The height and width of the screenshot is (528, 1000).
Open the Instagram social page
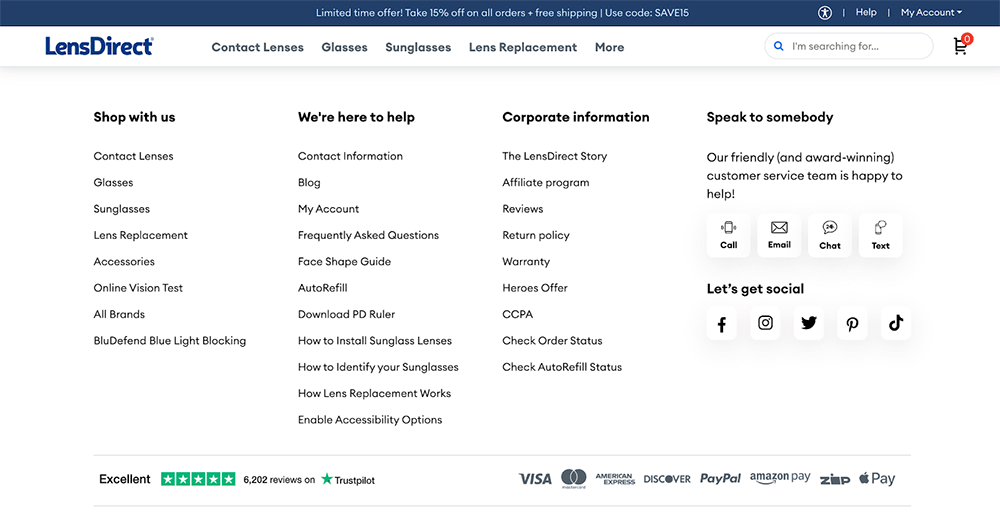pos(765,323)
